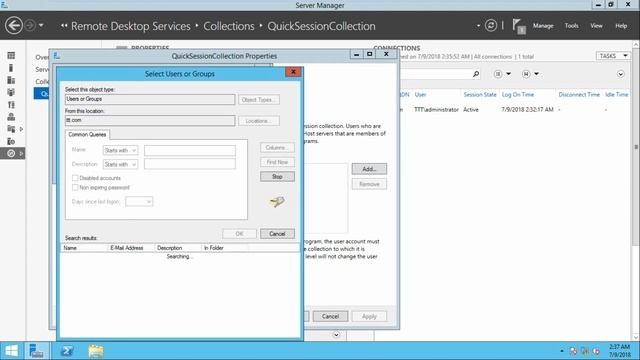640x360 pixels.
Task: Click the Description query input field
Action: tap(190, 164)
